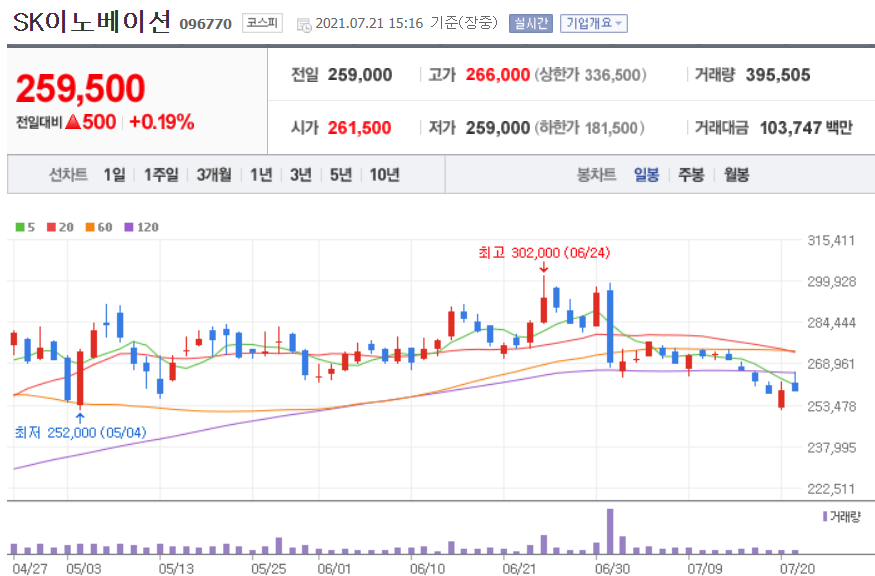Click the 07/20 x-axis date label
The height and width of the screenshot is (576, 875).
(797, 569)
